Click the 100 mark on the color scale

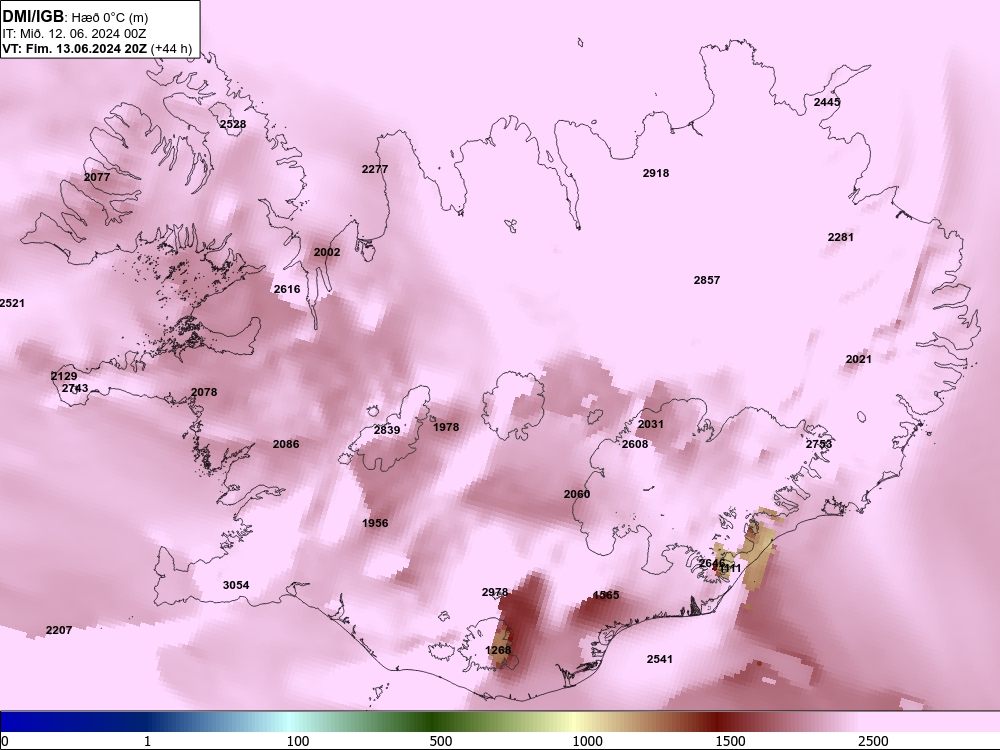298,741
